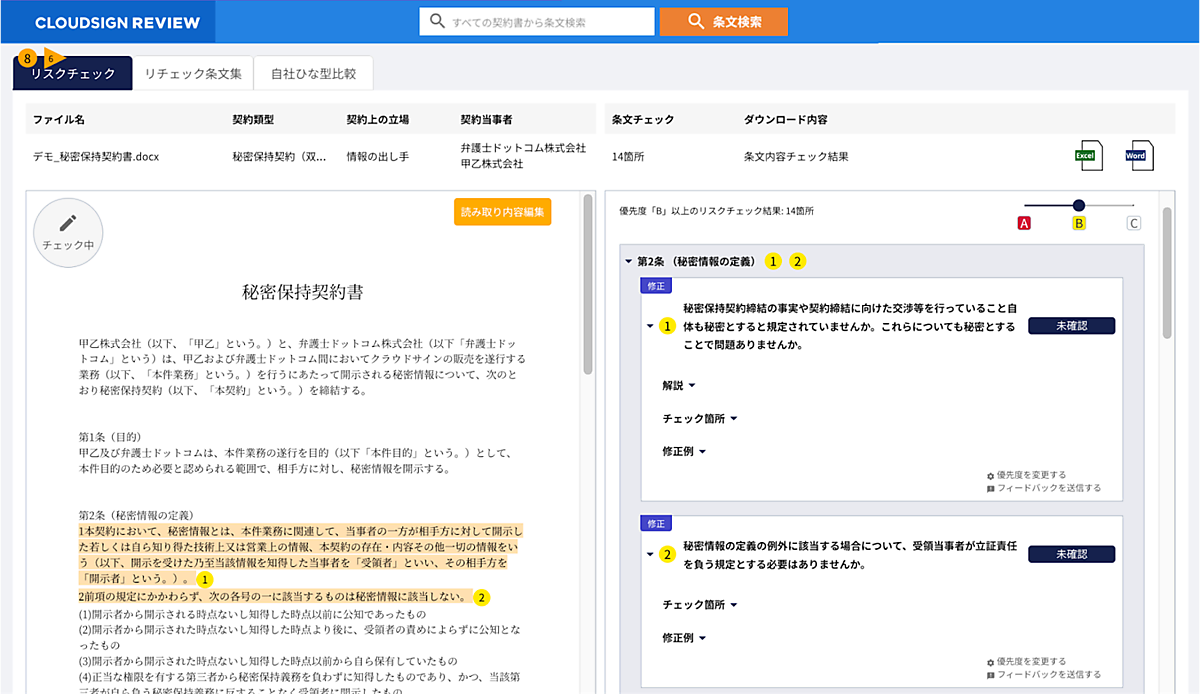Select priority level A red marker
The width and height of the screenshot is (1200, 694).
pos(1024,224)
